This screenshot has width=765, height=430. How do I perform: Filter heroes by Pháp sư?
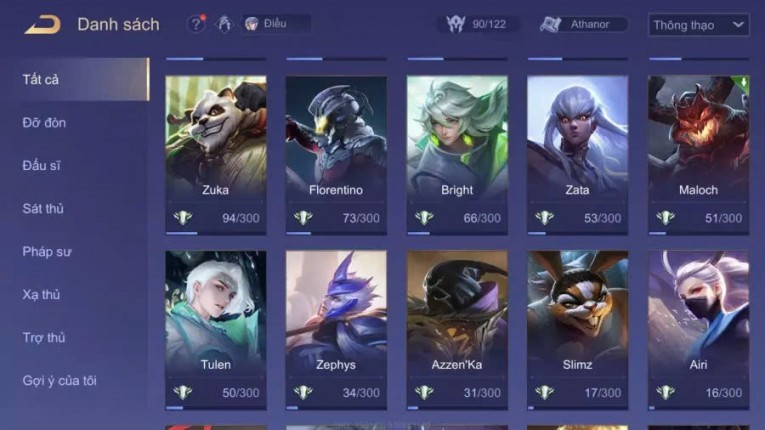point(47,252)
